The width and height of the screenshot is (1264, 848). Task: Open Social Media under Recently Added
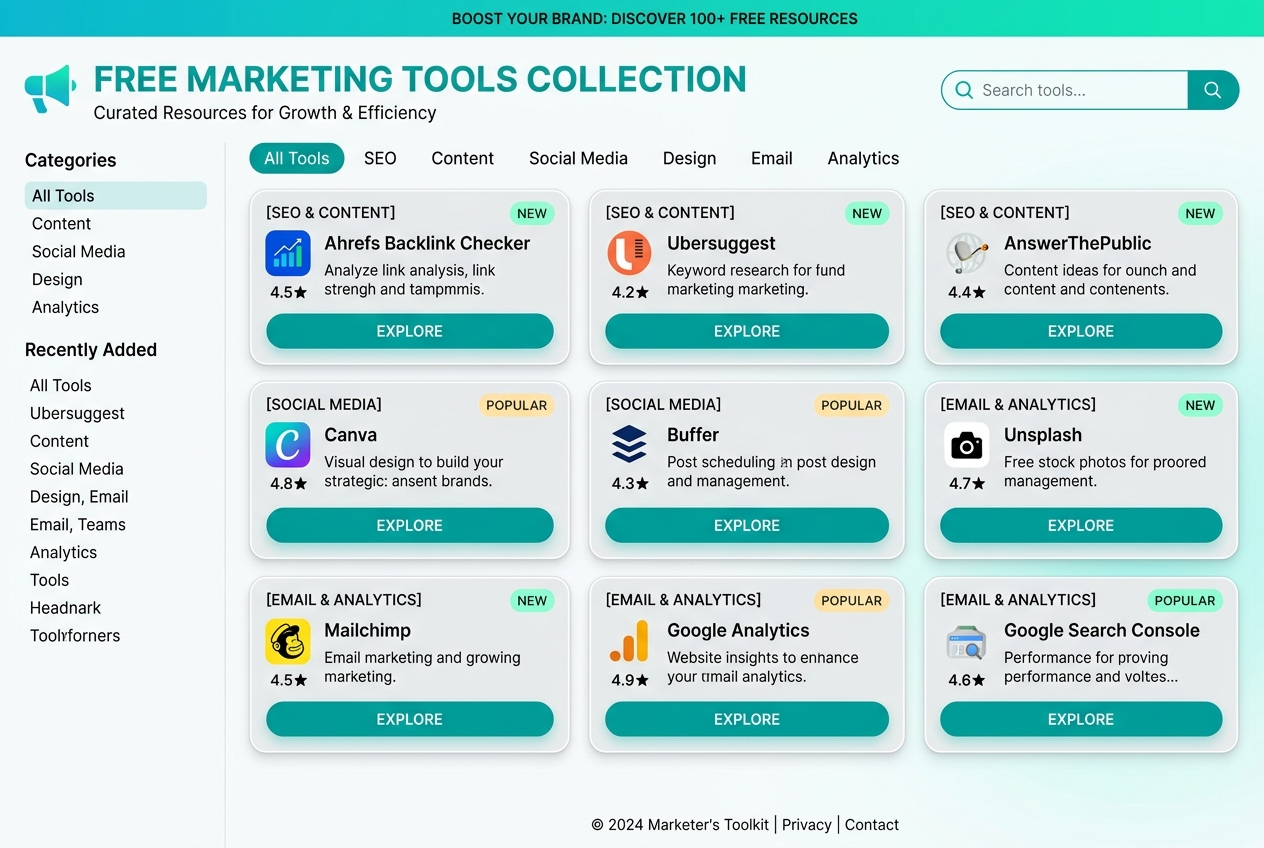click(76, 469)
